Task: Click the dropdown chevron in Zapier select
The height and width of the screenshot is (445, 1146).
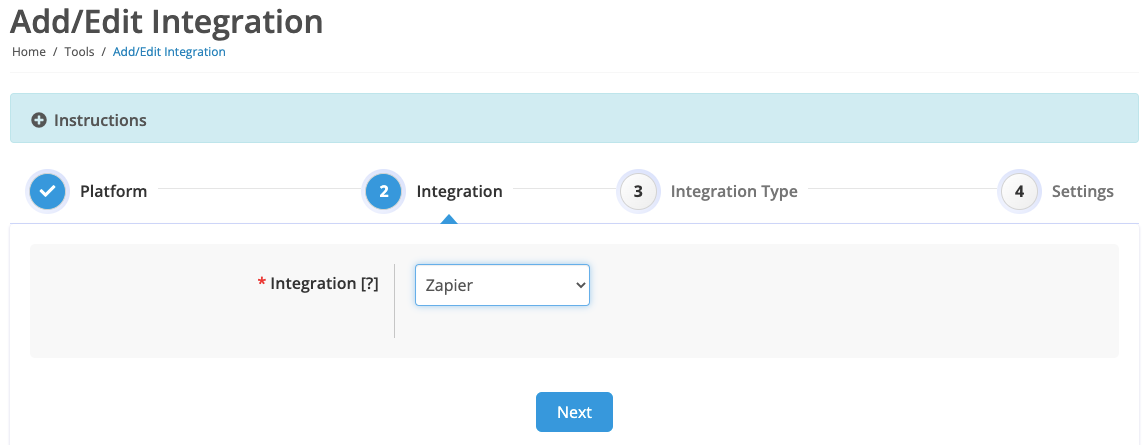Action: pyautogui.click(x=581, y=285)
